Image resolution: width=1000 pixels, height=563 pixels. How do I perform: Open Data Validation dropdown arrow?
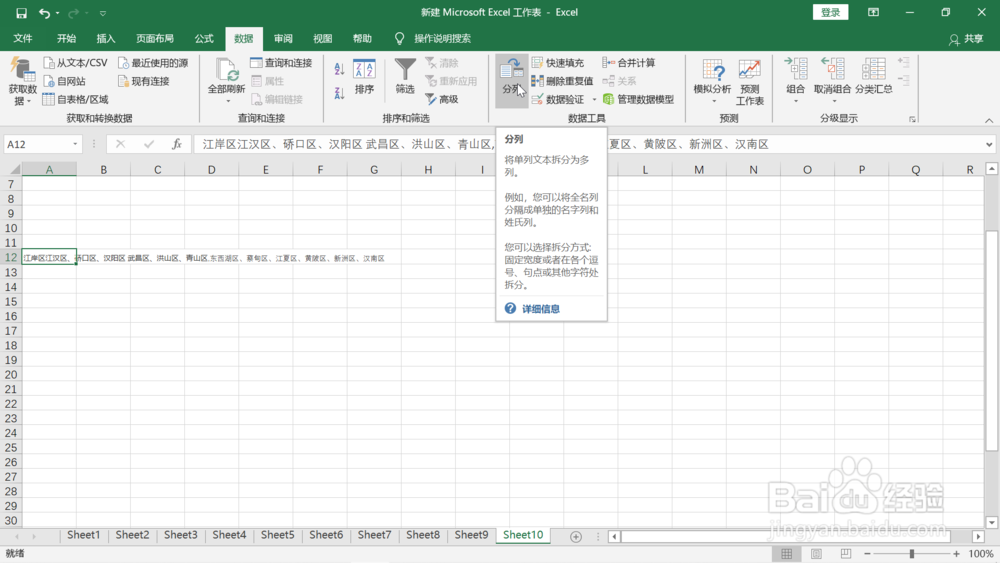tap(594, 99)
